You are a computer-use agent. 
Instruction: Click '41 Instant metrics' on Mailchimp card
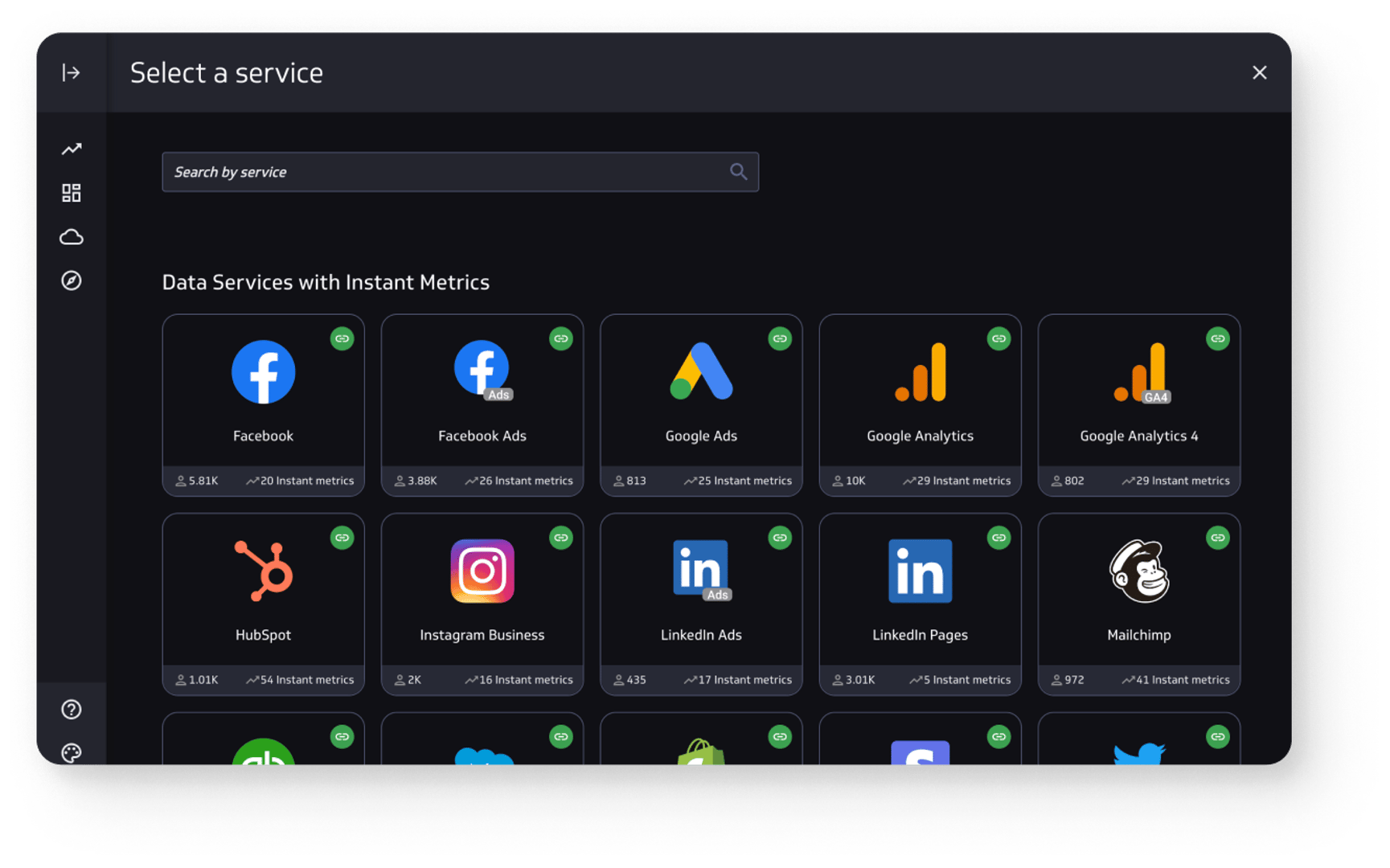(x=1176, y=680)
